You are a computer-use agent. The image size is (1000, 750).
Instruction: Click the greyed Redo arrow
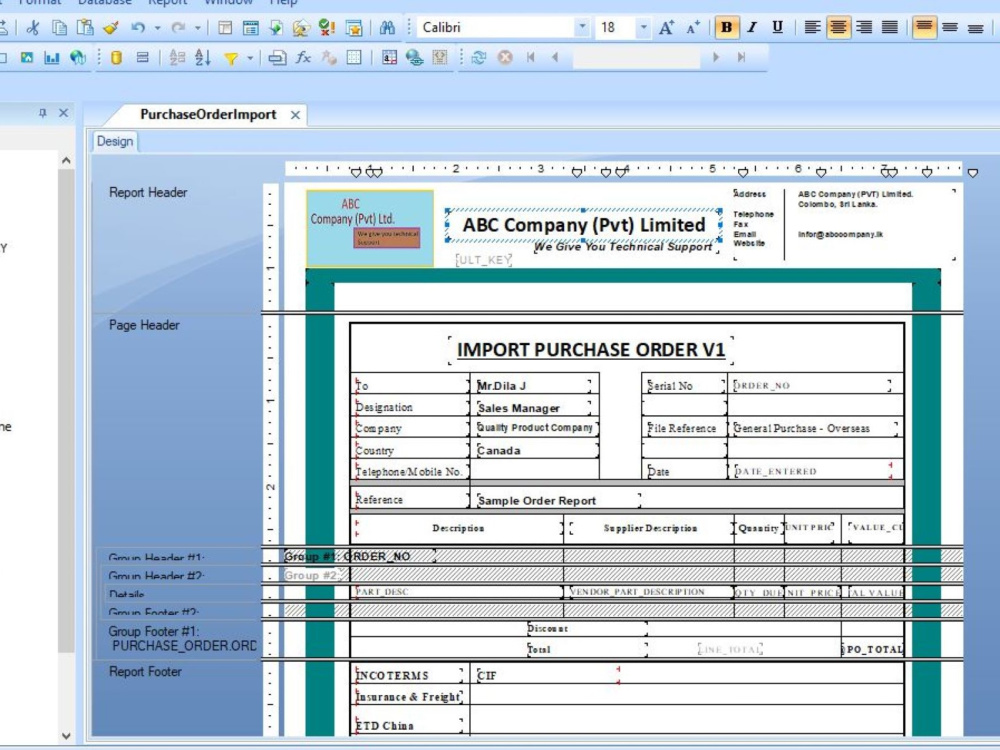pyautogui.click(x=178, y=27)
